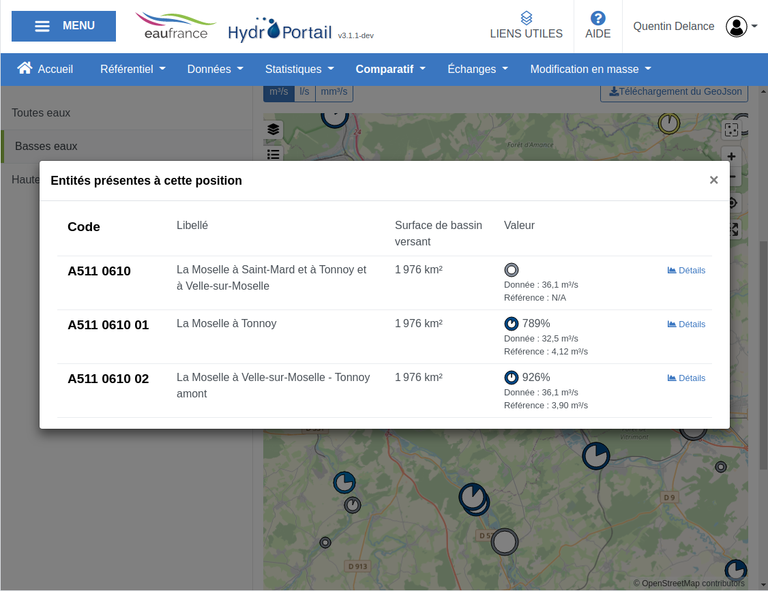Screen dimensions: 768x591
Task: Click label La Moselle à Tonnoy
Action: coord(226,324)
